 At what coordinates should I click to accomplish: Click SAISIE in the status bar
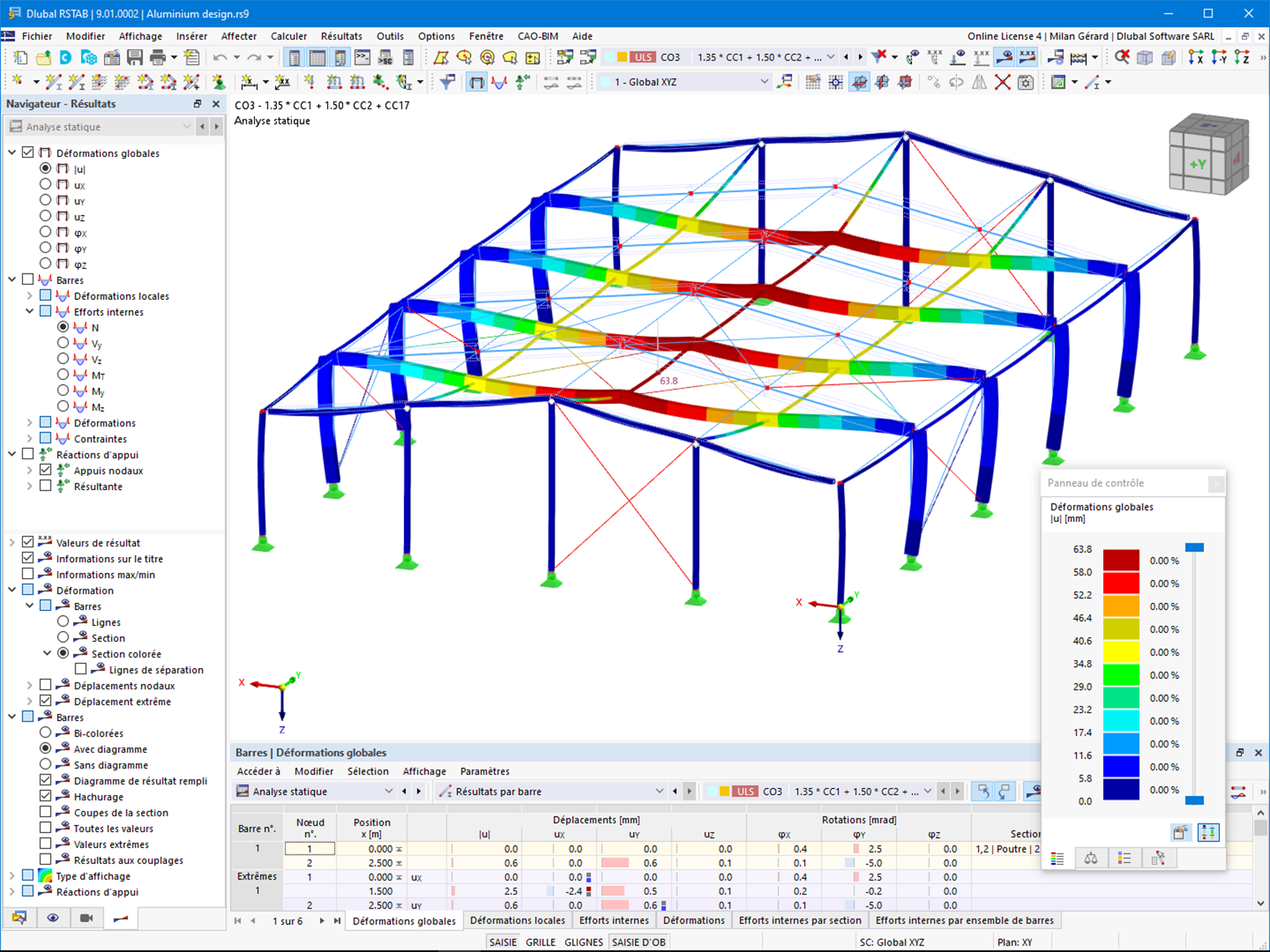[x=502, y=942]
